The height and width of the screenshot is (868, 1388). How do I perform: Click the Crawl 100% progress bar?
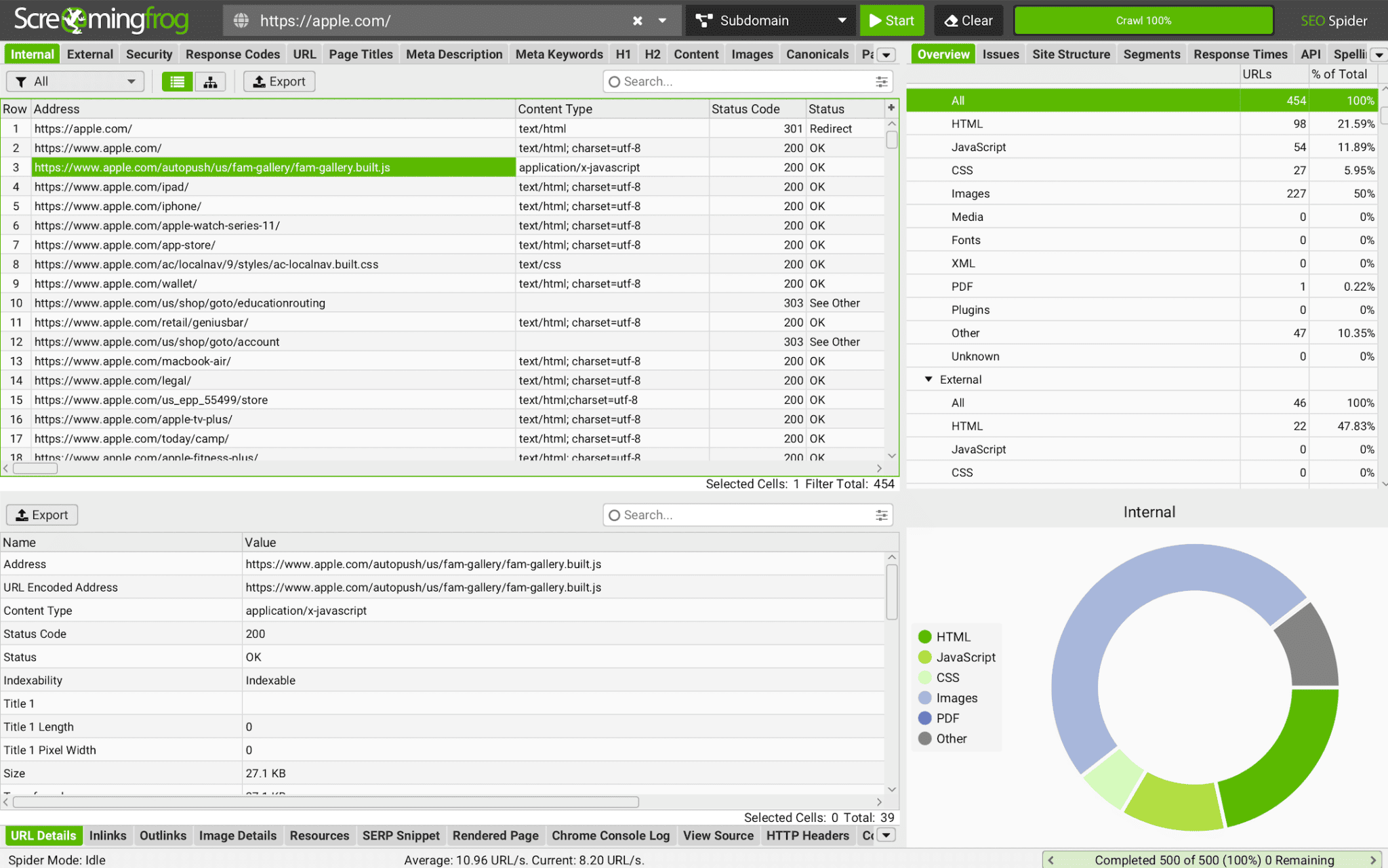point(1143,21)
